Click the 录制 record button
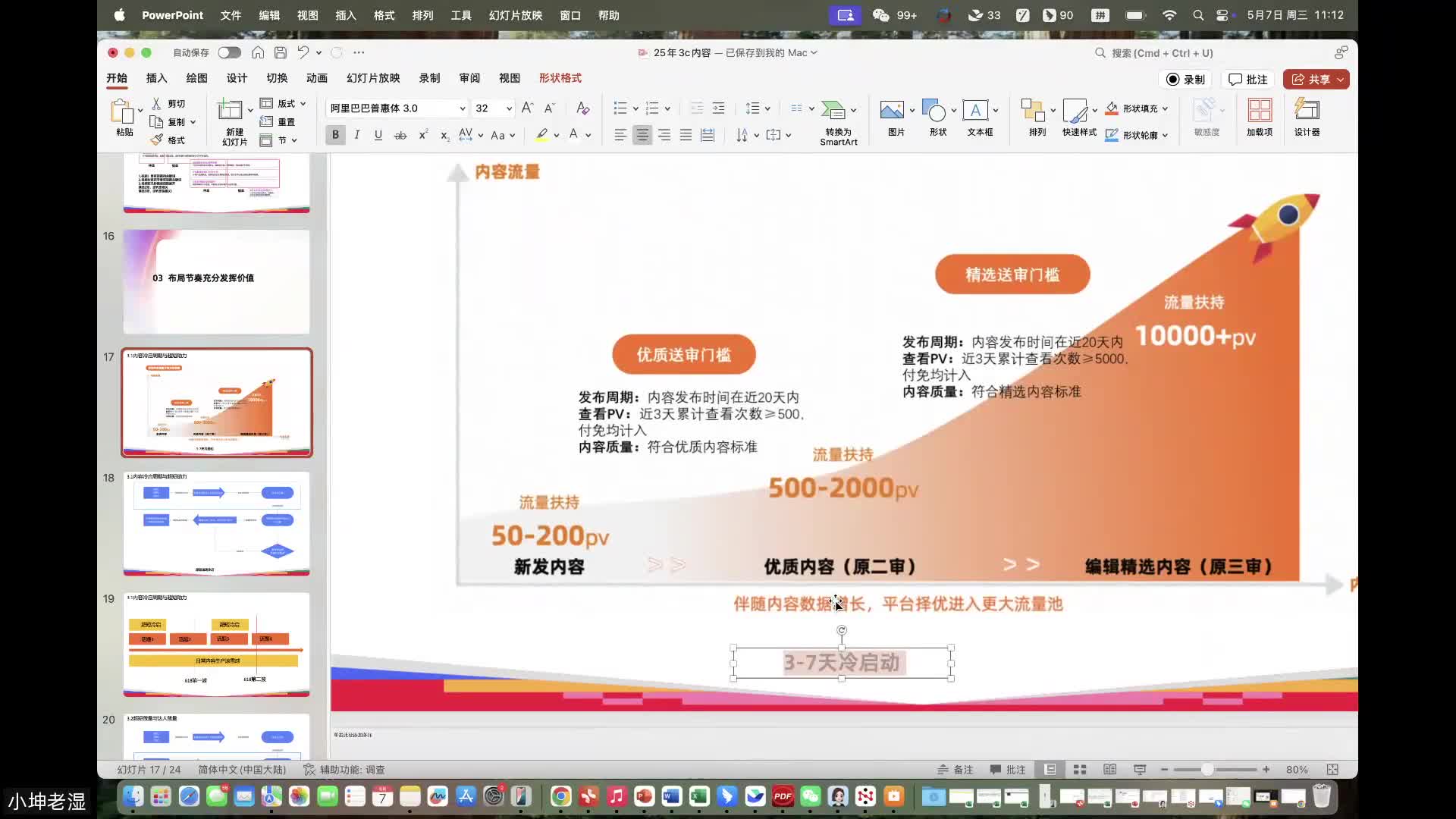Screen dimensions: 1456x819 point(1185,79)
